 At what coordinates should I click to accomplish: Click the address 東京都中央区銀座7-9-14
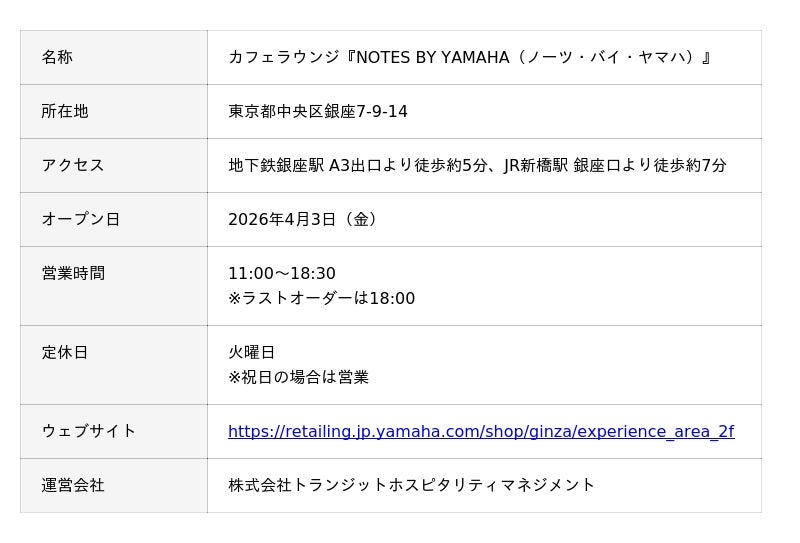pyautogui.click(x=318, y=112)
